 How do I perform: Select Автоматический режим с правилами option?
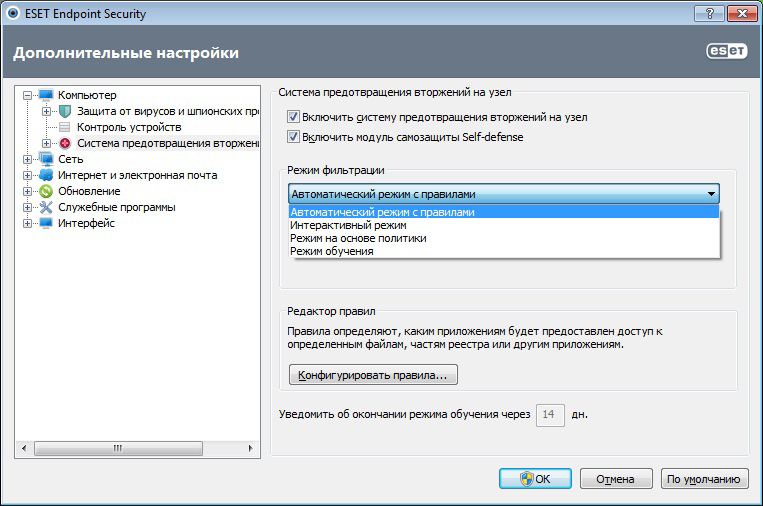[x=504, y=212]
